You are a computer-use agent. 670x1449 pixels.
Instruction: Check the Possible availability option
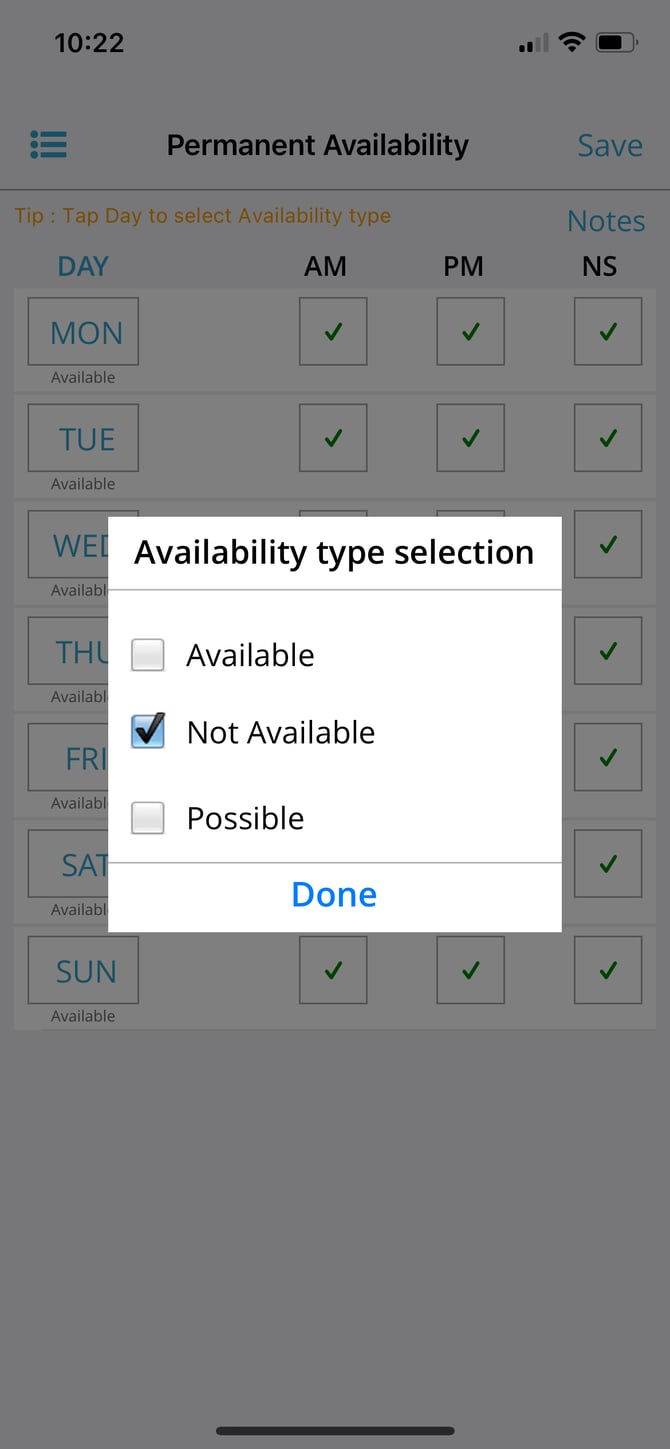point(148,819)
